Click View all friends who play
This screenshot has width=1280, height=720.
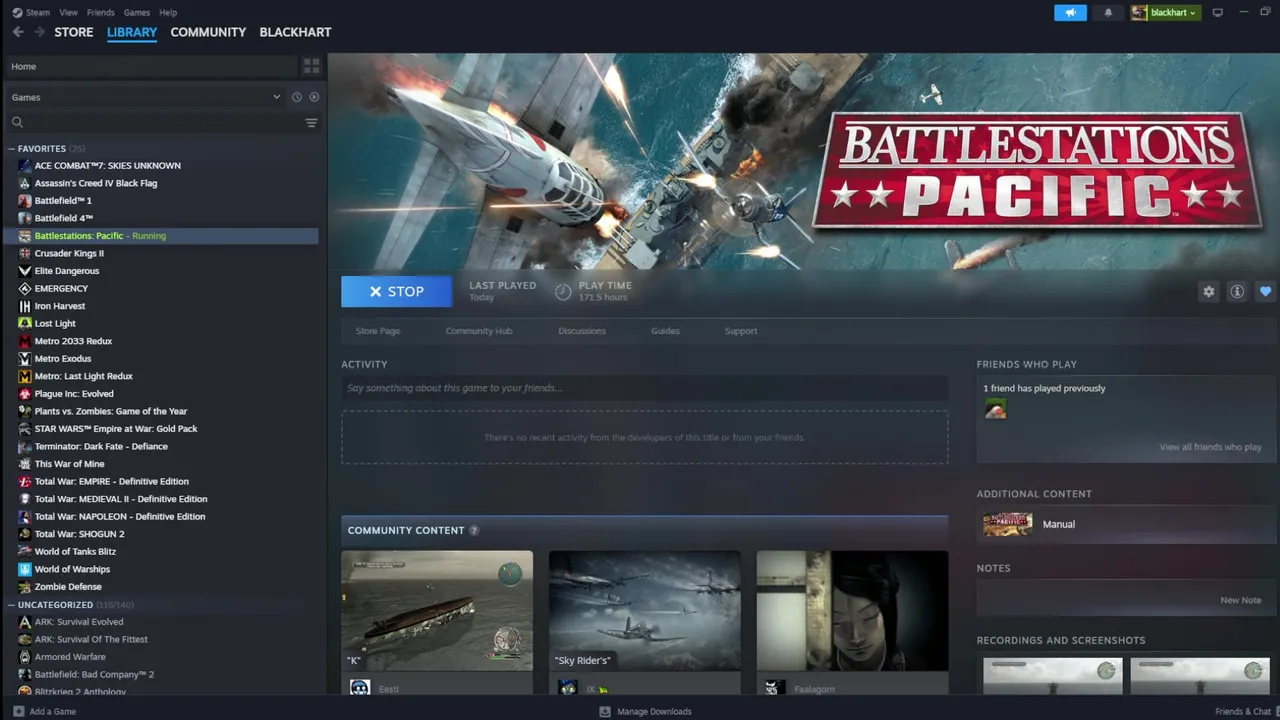click(x=1210, y=447)
